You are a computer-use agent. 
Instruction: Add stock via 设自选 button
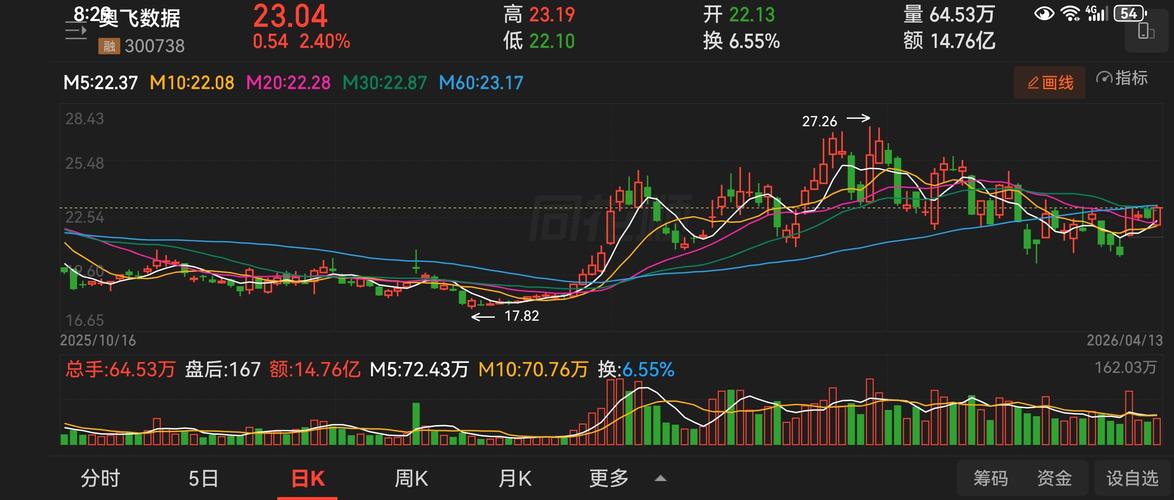(1132, 478)
